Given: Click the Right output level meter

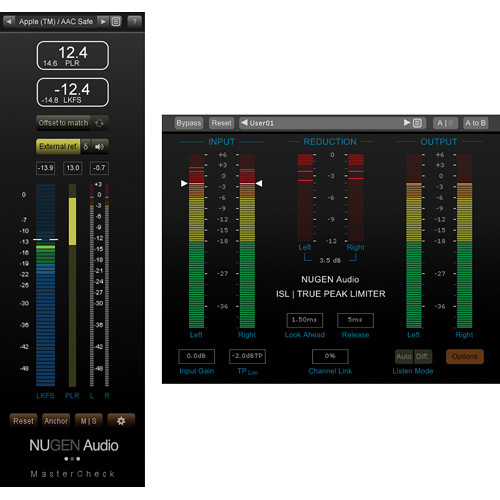Looking at the screenshot, I should click(x=464, y=241).
